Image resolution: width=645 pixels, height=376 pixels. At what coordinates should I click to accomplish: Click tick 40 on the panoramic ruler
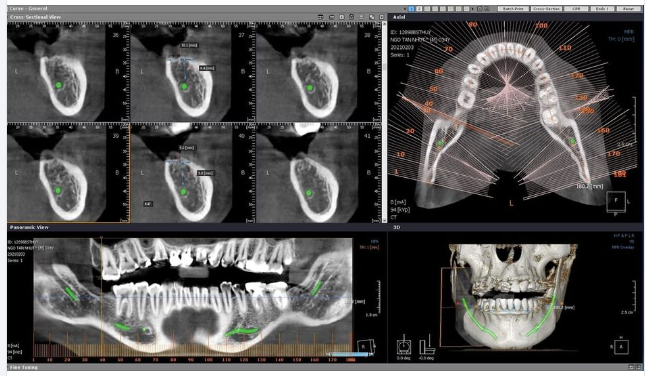click(102, 360)
